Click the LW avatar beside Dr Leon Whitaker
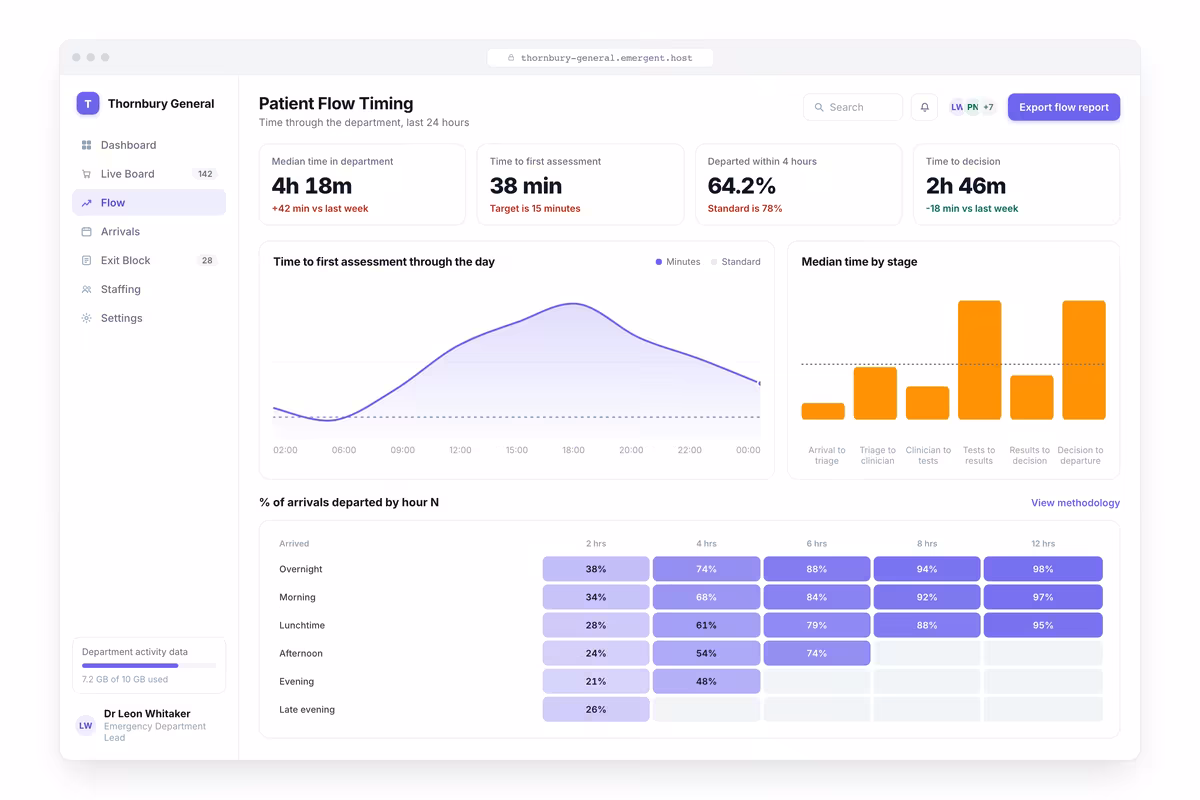This screenshot has width=1200, height=800. 86,726
